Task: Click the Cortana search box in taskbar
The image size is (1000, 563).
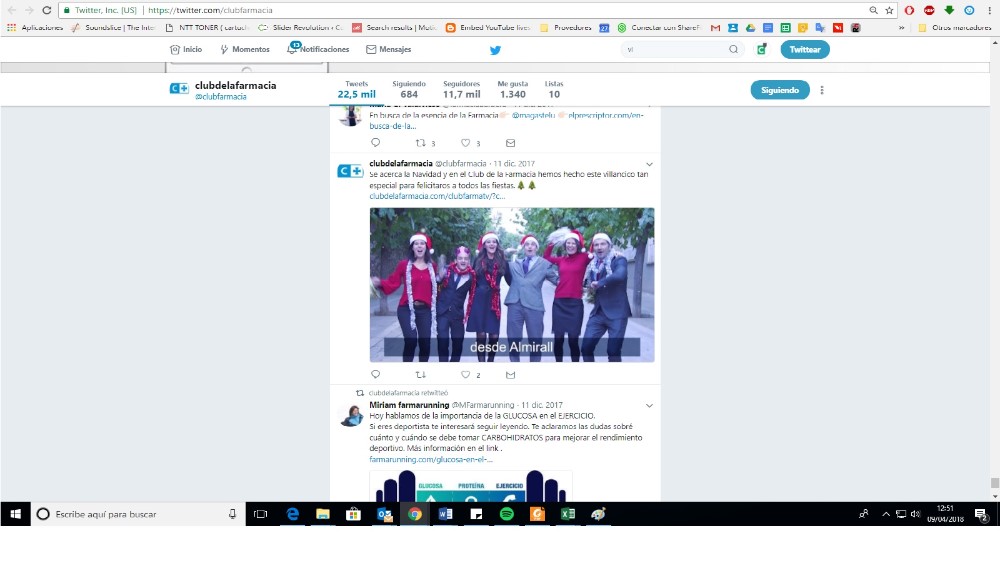Action: pos(138,514)
